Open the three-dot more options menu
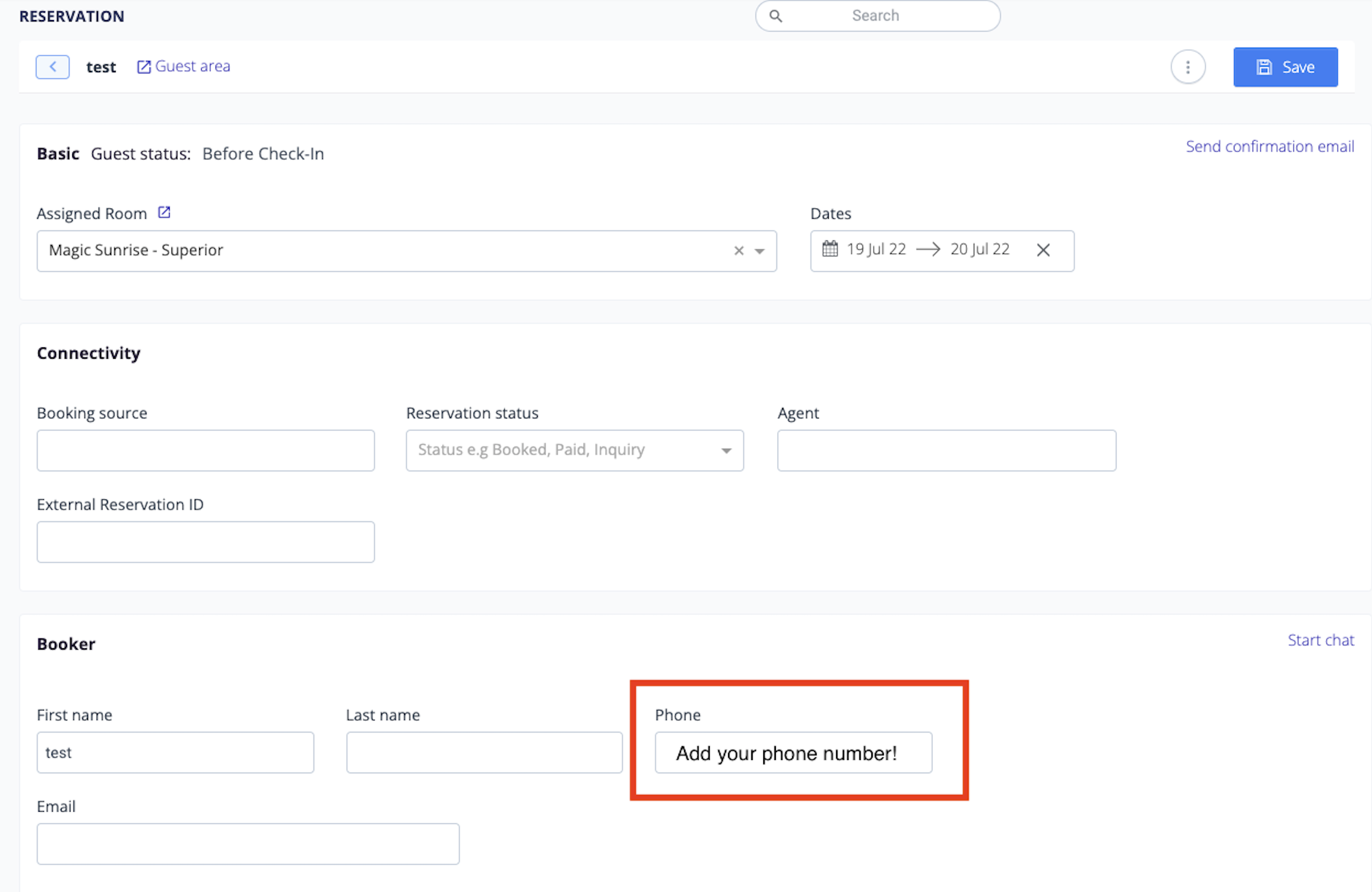1372x892 pixels. pos(1188,67)
